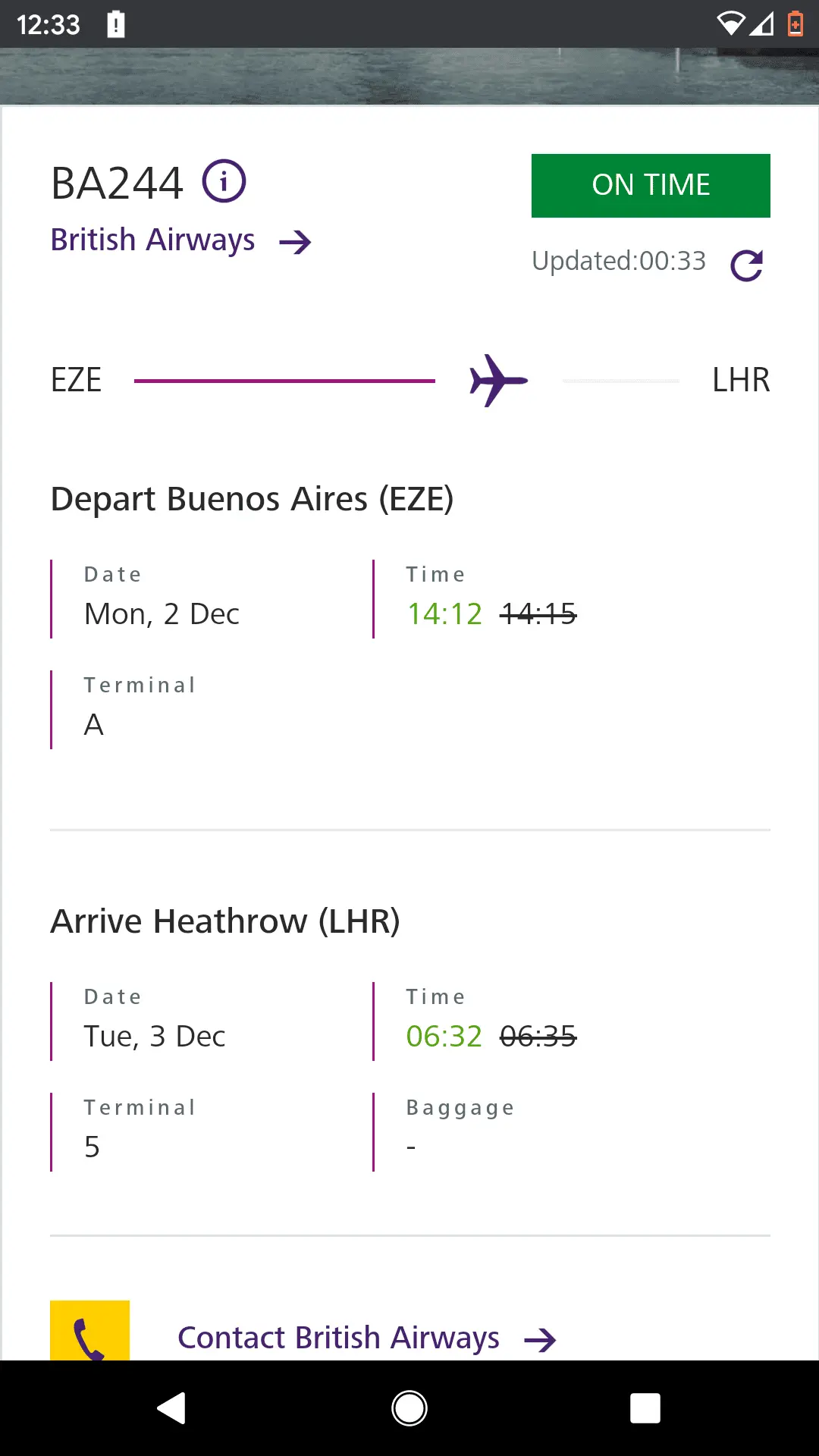
Task: Open recent apps with the square button
Action: 645,1408
